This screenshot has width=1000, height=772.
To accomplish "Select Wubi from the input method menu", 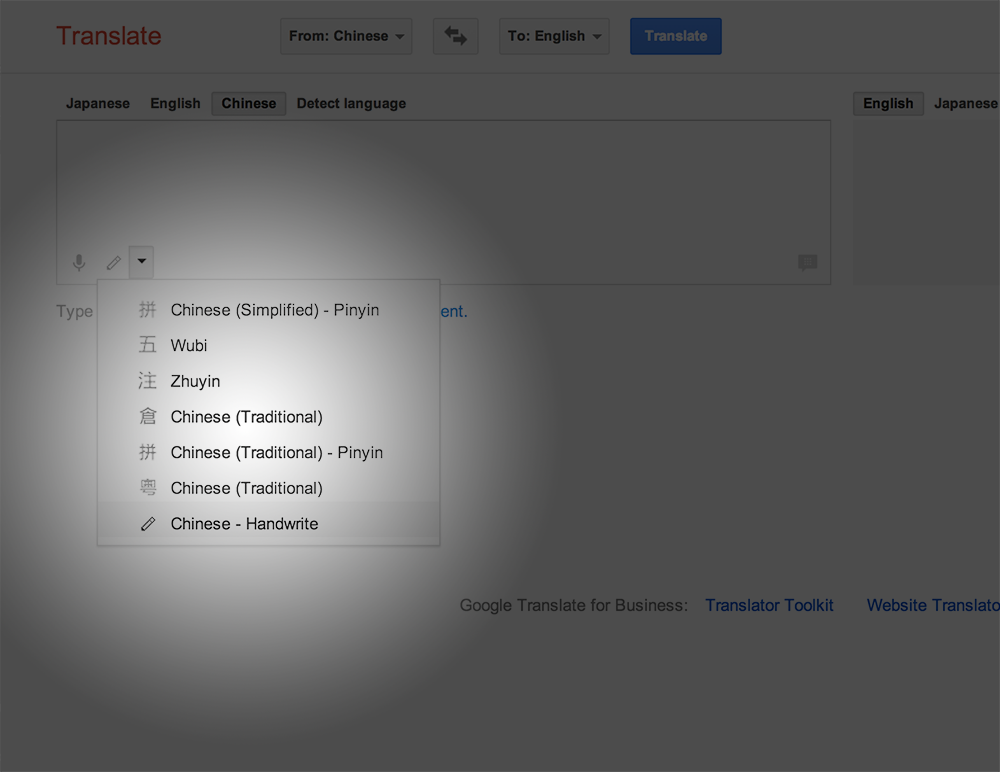I will coord(189,345).
